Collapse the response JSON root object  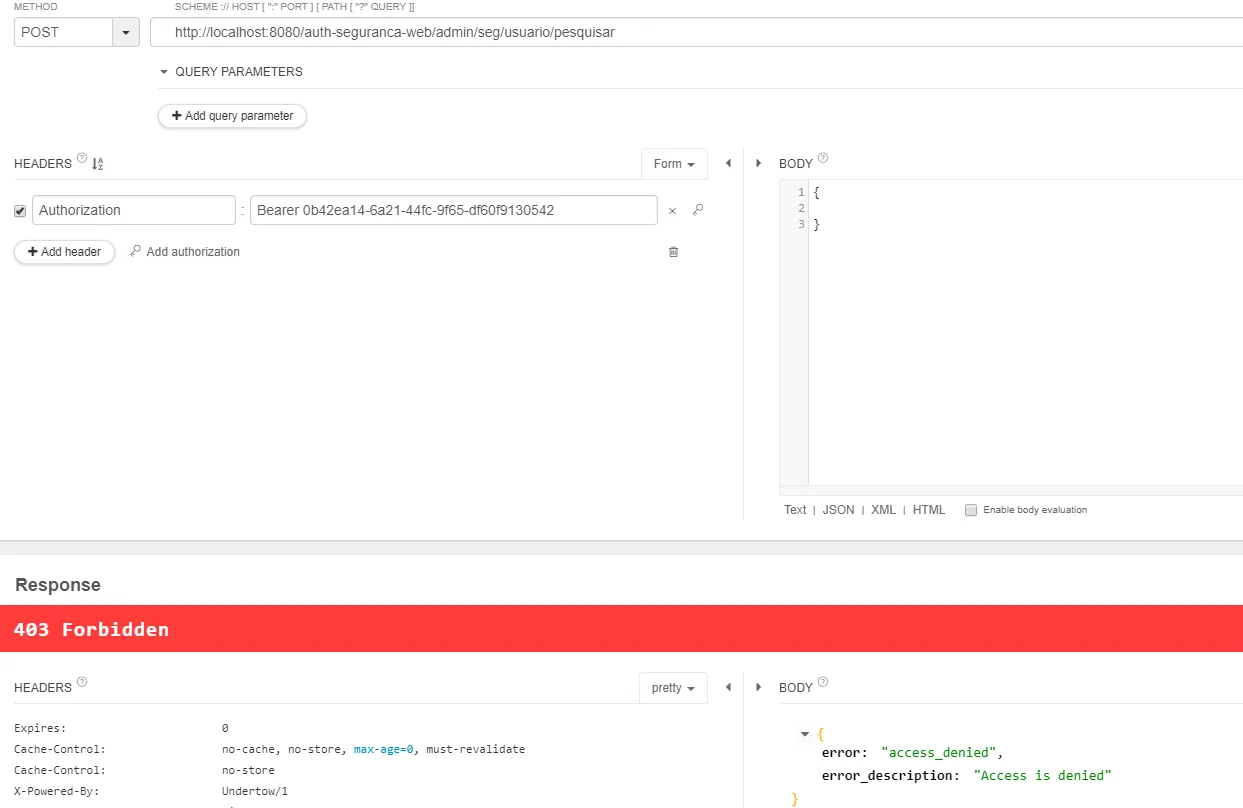pos(805,734)
